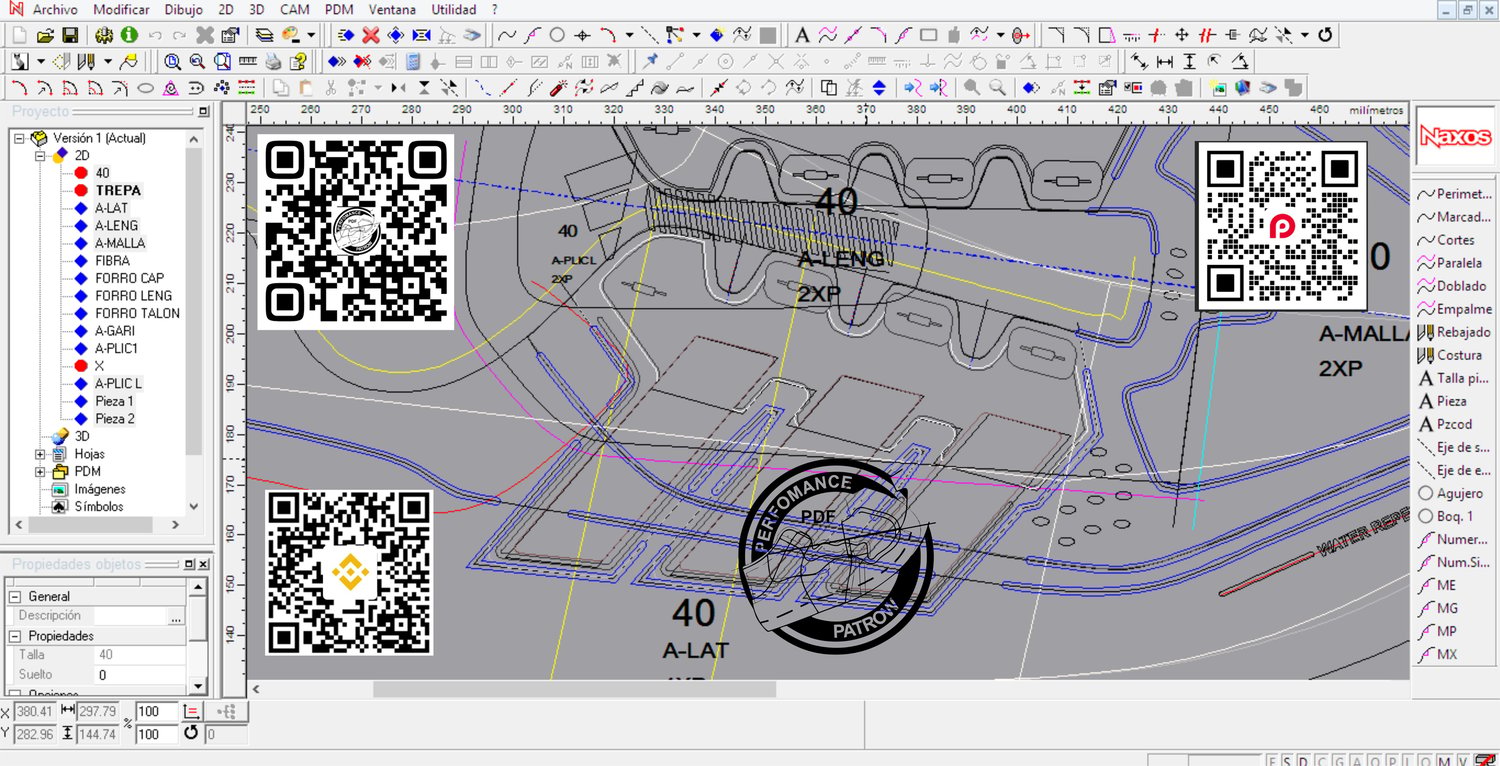Open the Utilidad menu
This screenshot has width=1500, height=766.
[454, 9]
